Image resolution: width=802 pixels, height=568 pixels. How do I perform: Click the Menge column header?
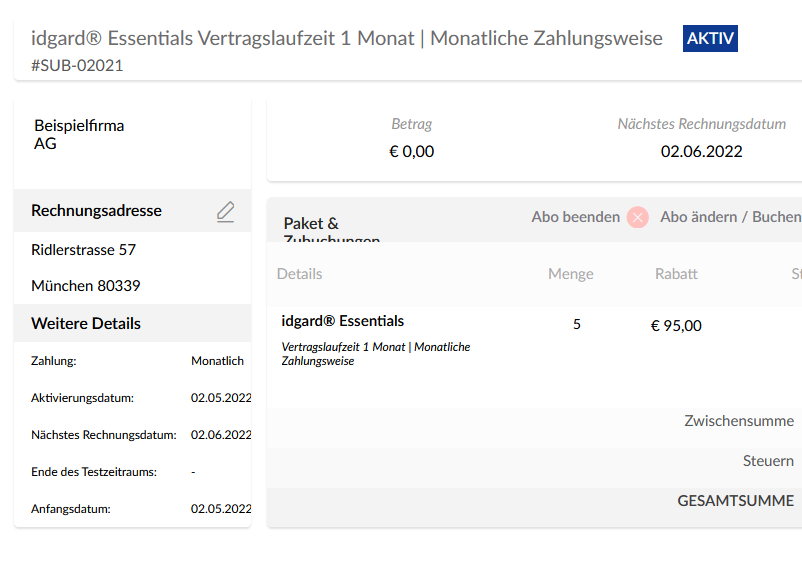[x=571, y=274]
